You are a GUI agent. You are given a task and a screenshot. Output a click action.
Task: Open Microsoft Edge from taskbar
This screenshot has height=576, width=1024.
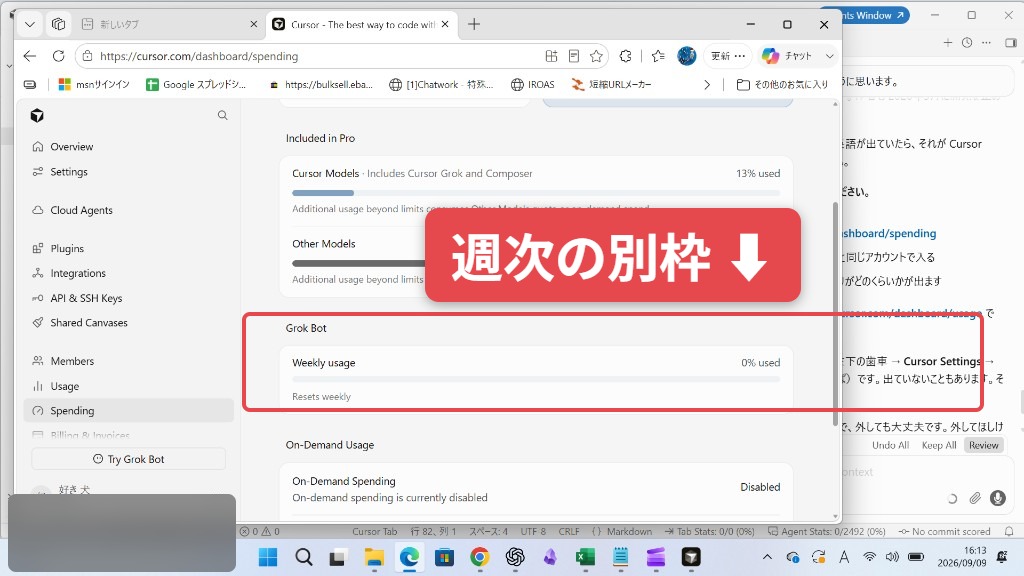[x=409, y=557]
